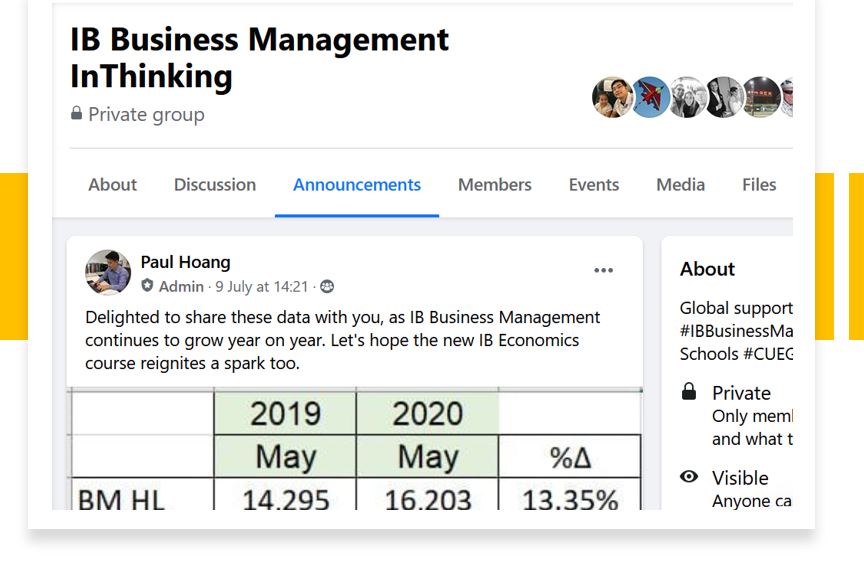
Task: Click the post audience group icon
Action: tap(326, 287)
